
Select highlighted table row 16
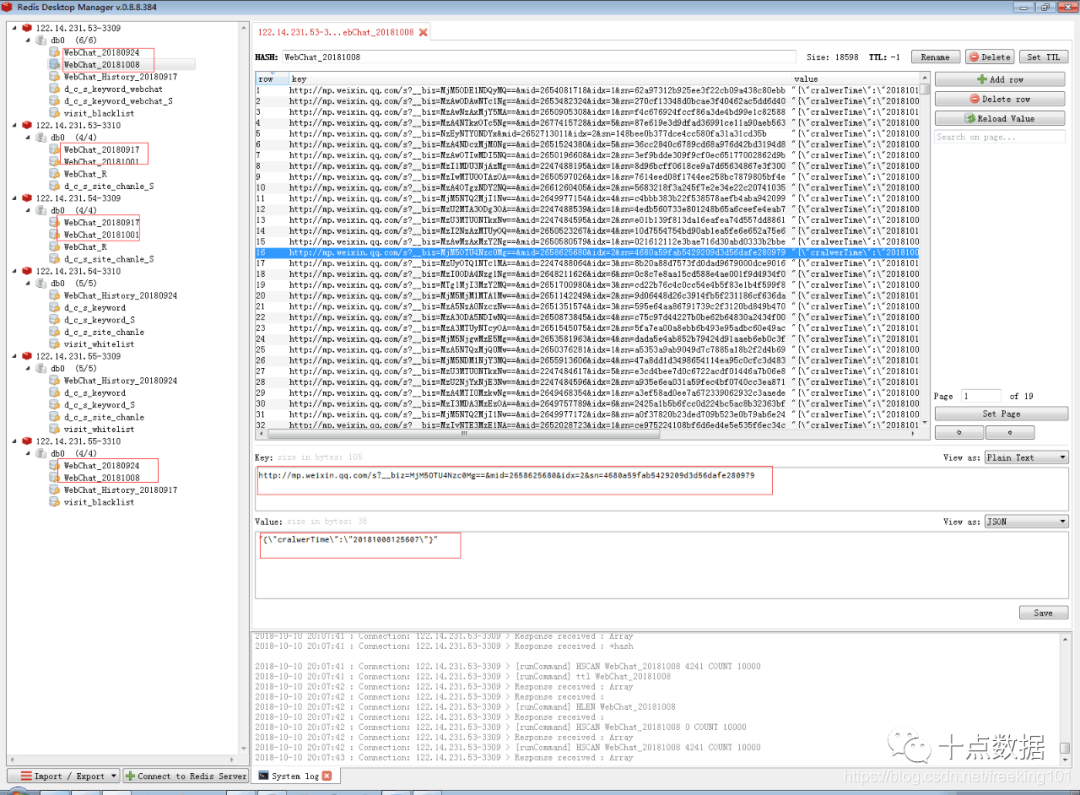point(588,253)
